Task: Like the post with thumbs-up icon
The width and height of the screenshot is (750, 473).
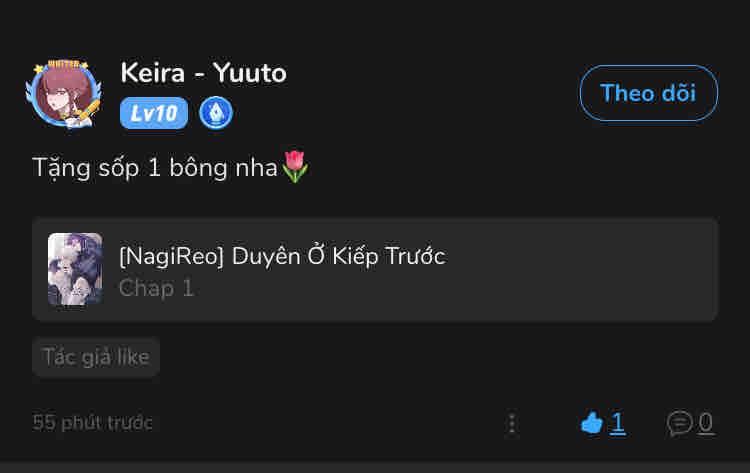Action: 592,423
